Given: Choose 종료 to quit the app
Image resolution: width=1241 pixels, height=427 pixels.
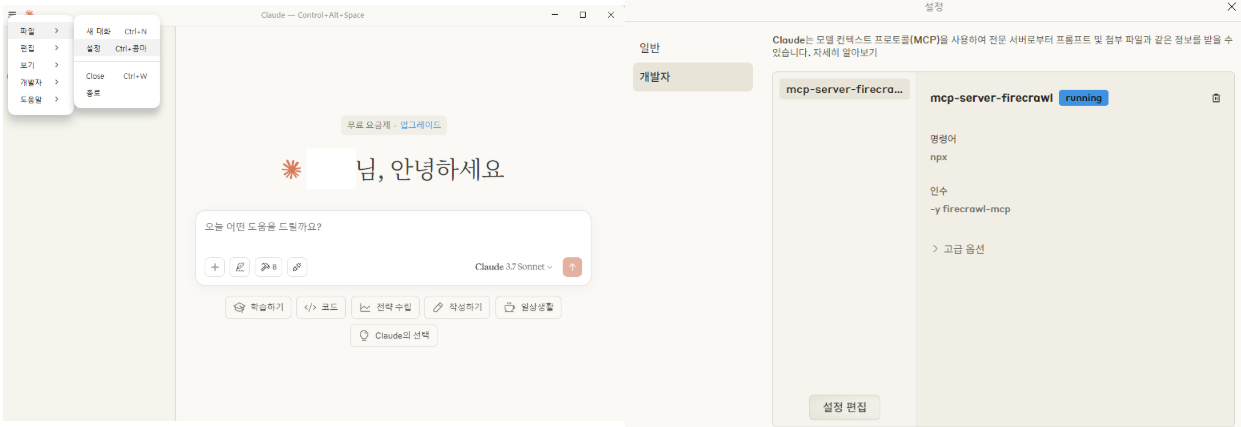Looking at the screenshot, I should tap(116, 93).
